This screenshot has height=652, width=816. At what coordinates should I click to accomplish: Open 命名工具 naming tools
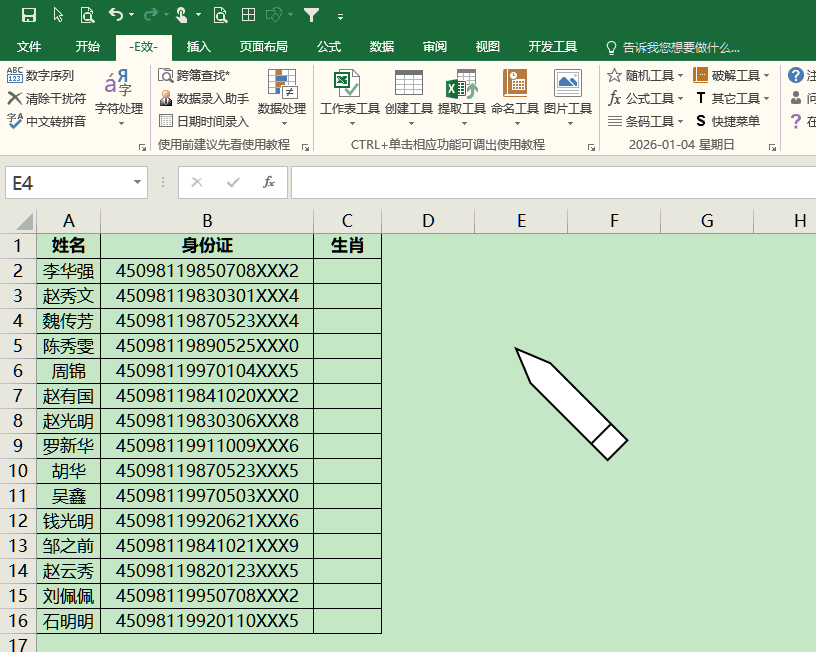click(x=515, y=94)
